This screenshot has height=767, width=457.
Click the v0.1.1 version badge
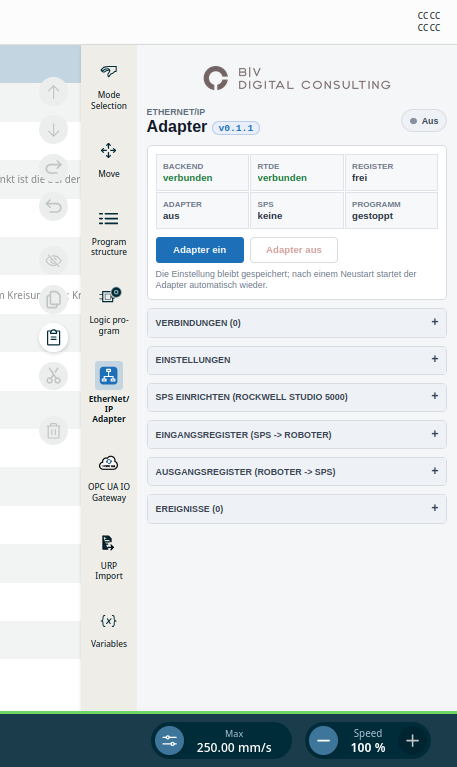236,128
